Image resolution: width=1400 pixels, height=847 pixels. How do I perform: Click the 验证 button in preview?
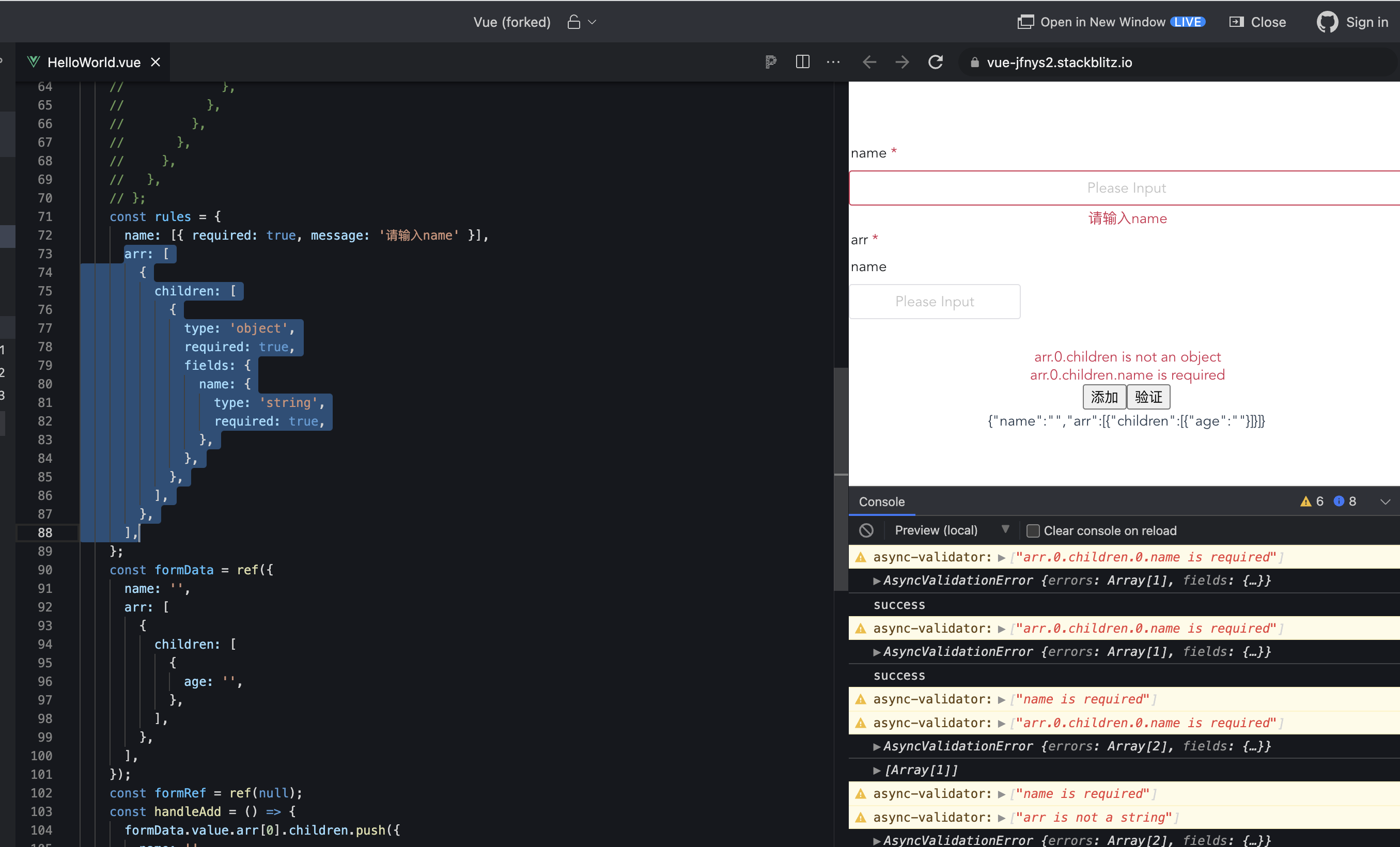point(1148,397)
